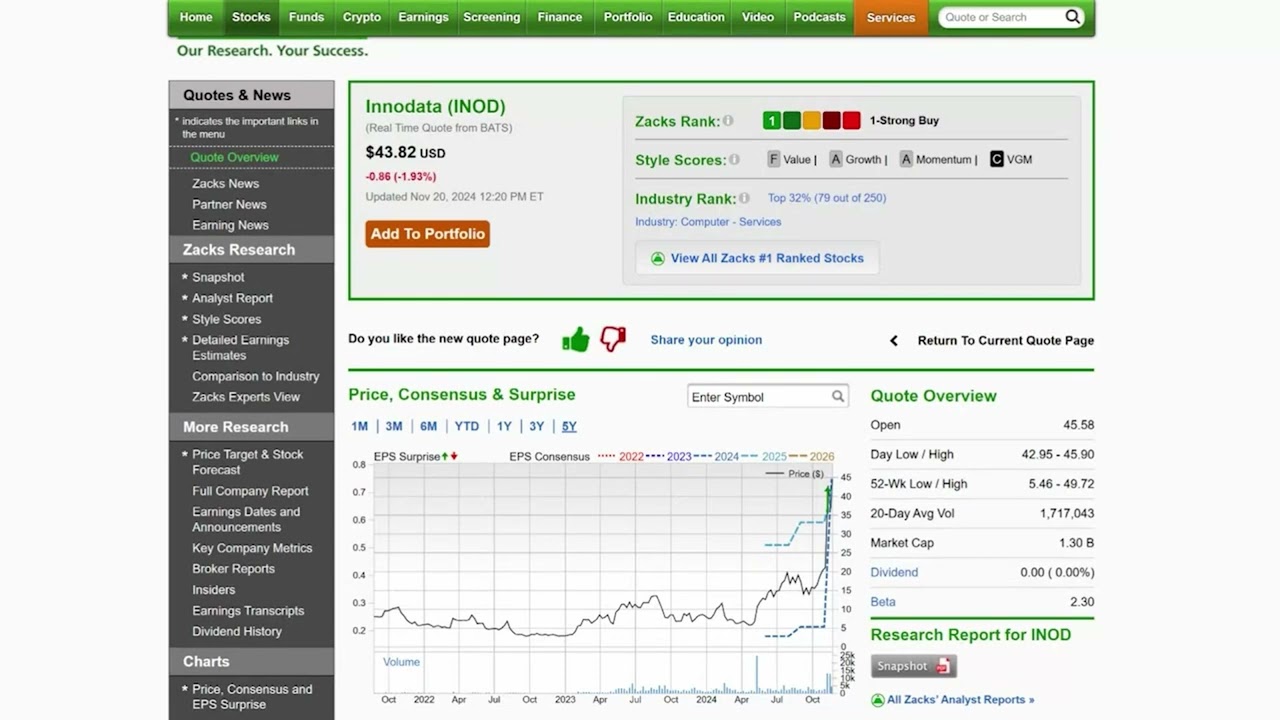Screen dimensions: 1280x720
Task: Open Comparison to Industry in sidebar
Action: 256,377
